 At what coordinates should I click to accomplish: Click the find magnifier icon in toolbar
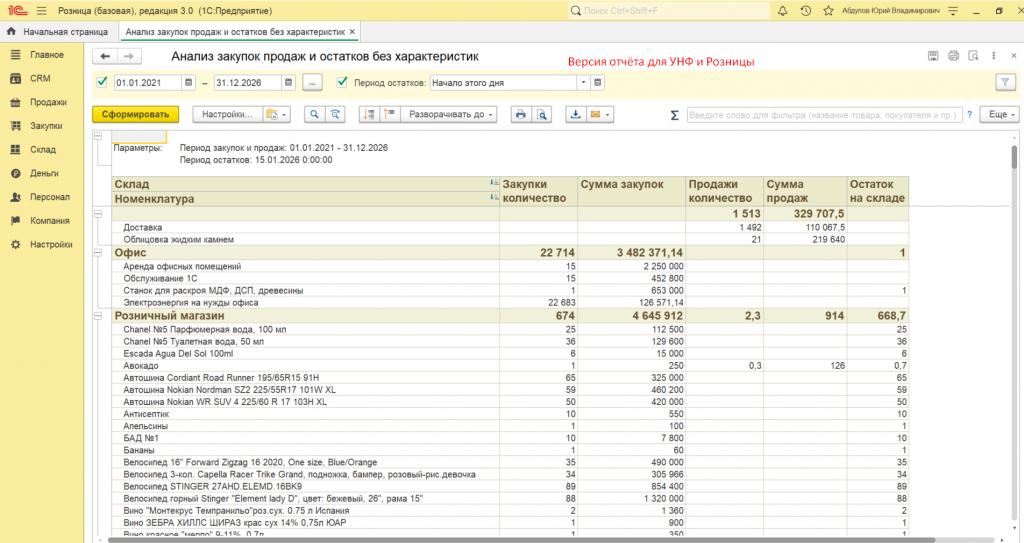[x=314, y=115]
